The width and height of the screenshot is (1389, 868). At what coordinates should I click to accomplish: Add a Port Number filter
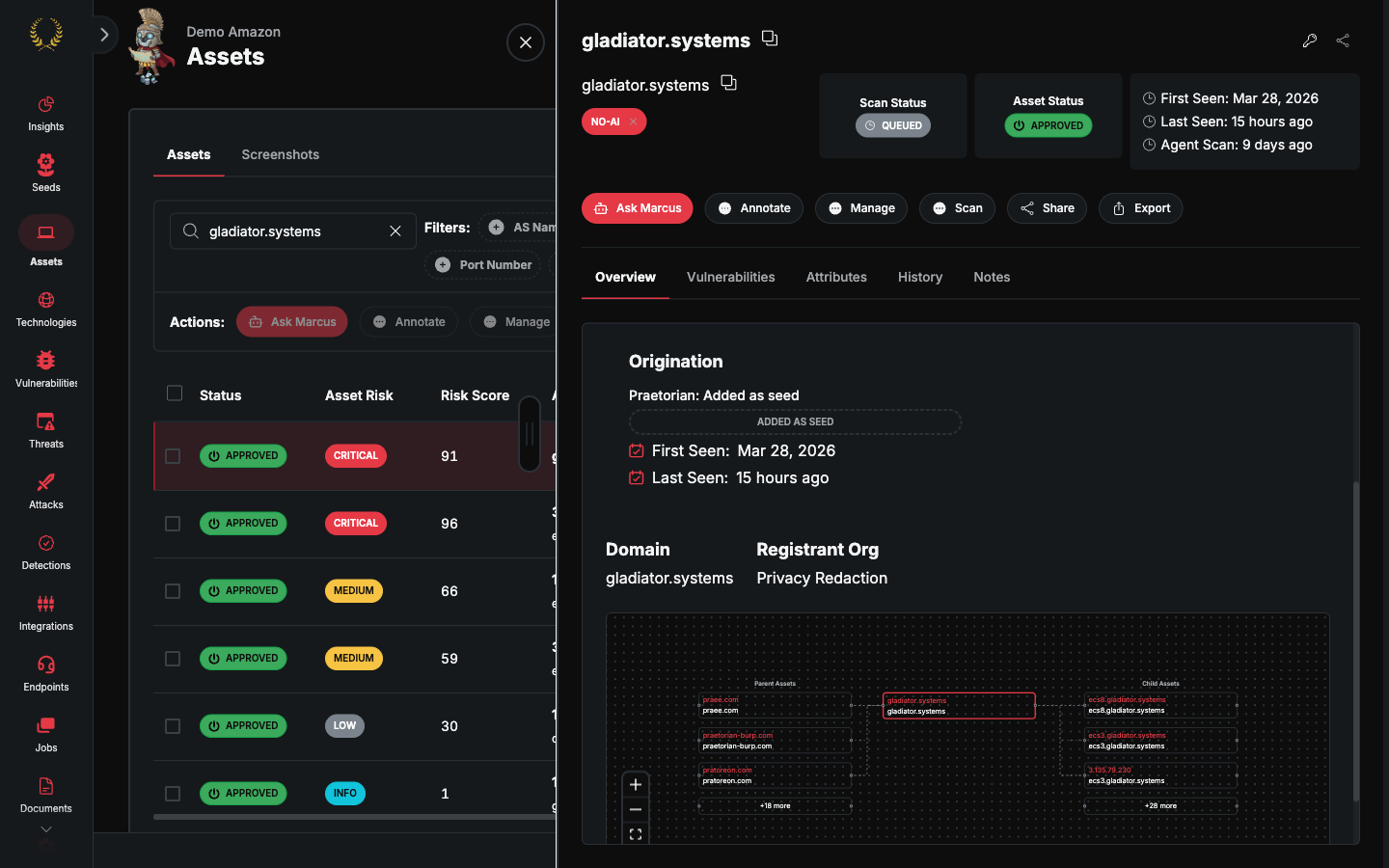pos(483,265)
